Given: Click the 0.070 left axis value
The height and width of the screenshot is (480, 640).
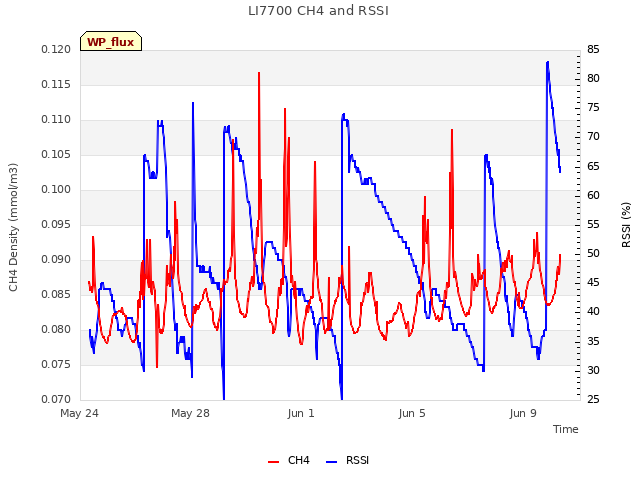Looking at the screenshot, I should tap(56, 399).
